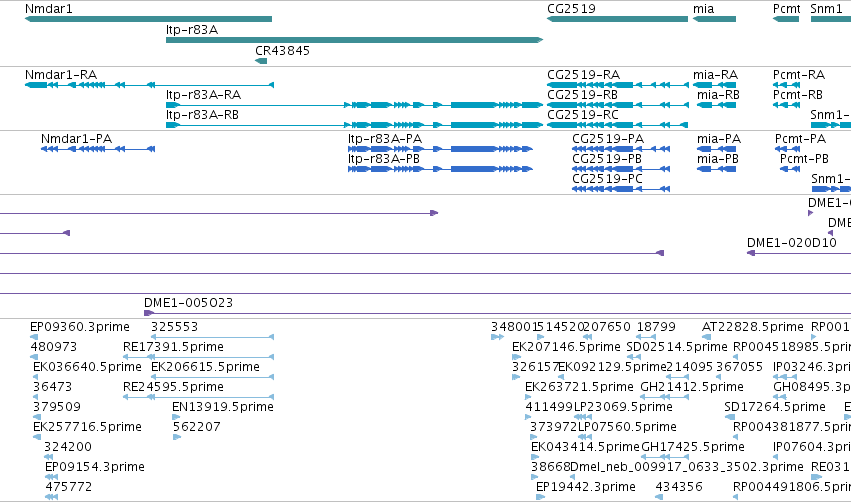Select the 562207 EST feature
This screenshot has width=851, height=502.
(177, 437)
